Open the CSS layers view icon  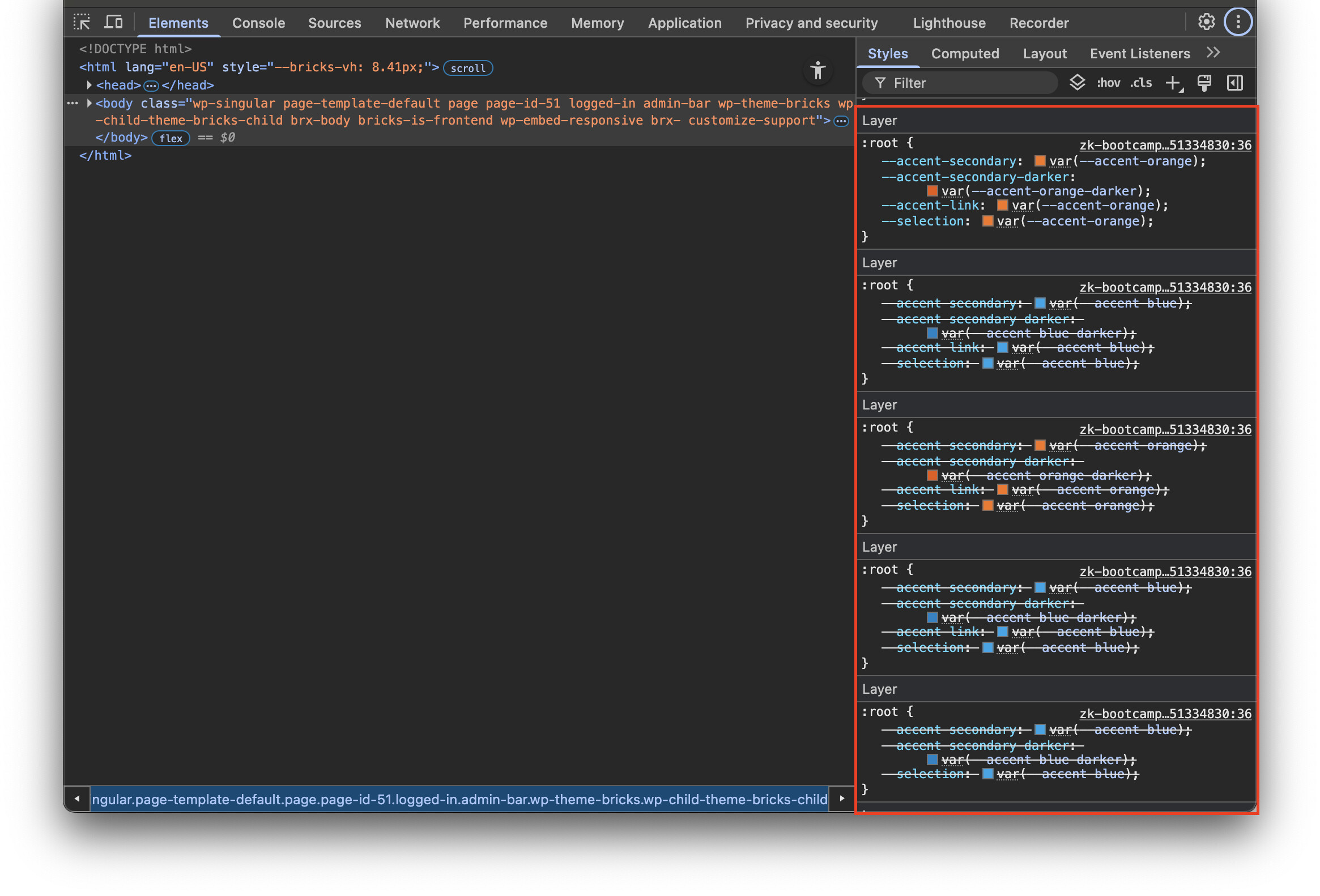tap(1078, 83)
